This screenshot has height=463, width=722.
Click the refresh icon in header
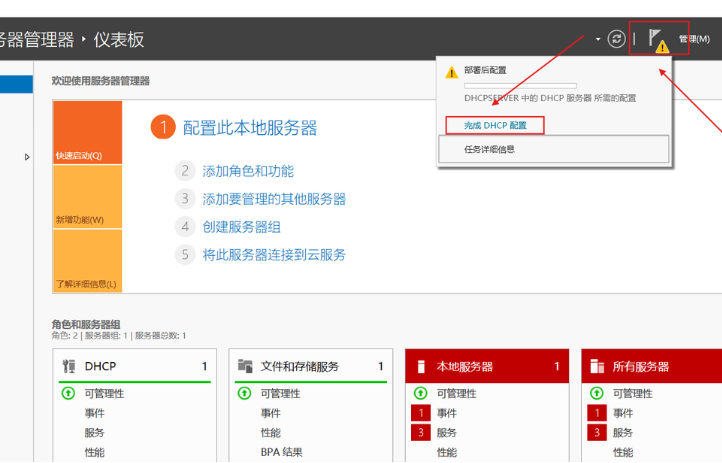(x=617, y=39)
